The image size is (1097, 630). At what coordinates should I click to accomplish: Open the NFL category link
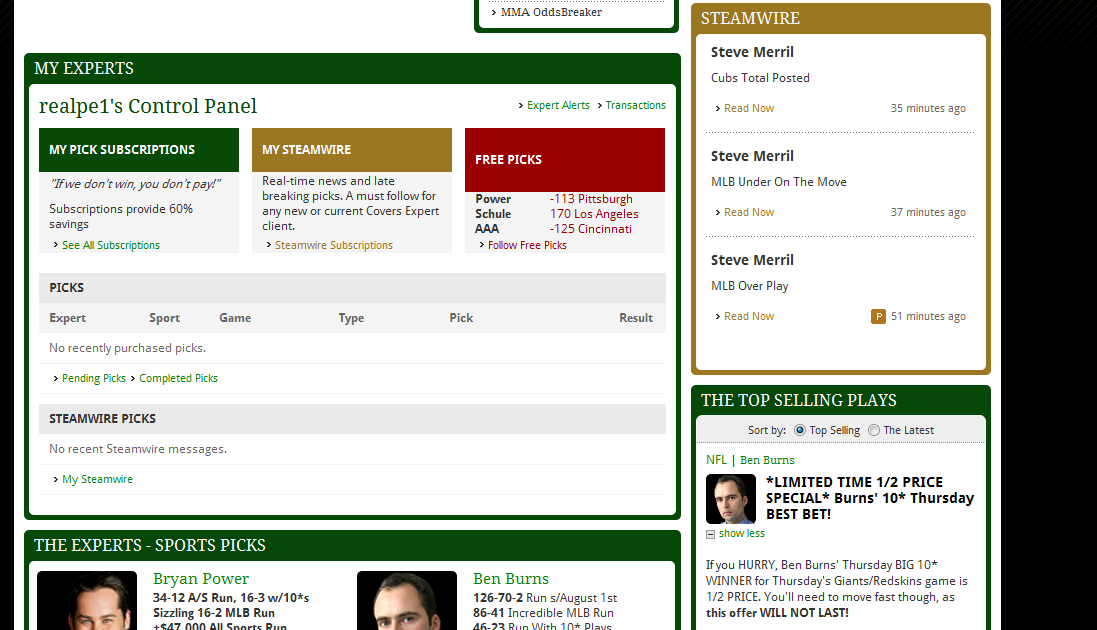[x=716, y=460]
